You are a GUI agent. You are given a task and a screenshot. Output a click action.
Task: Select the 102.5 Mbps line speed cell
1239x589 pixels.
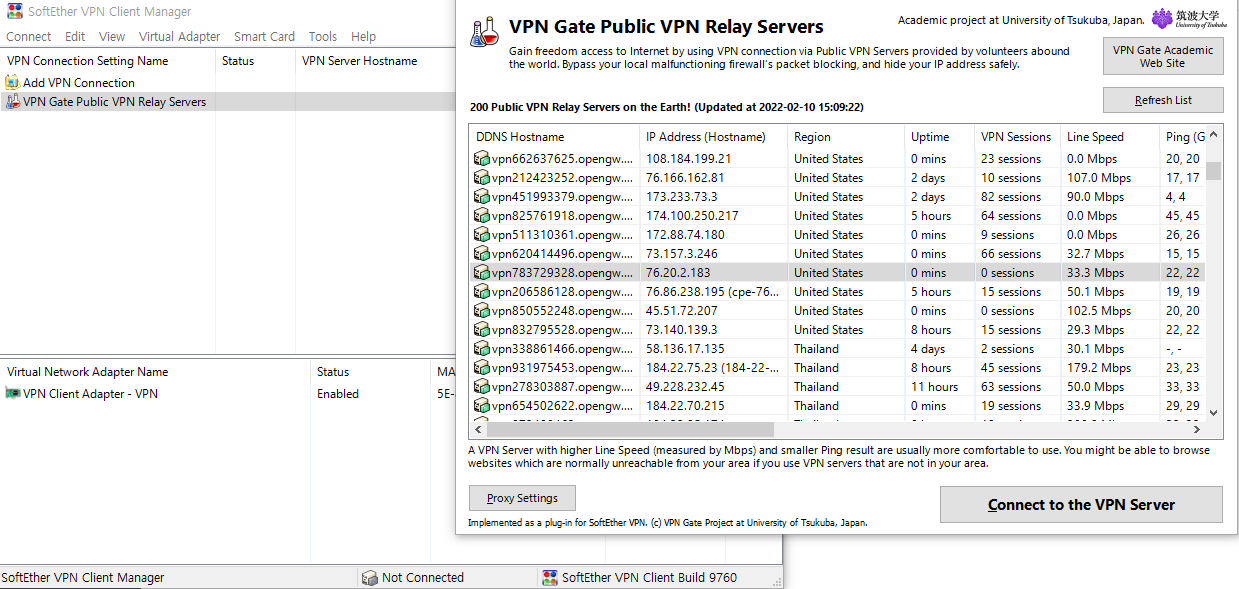(x=1099, y=311)
